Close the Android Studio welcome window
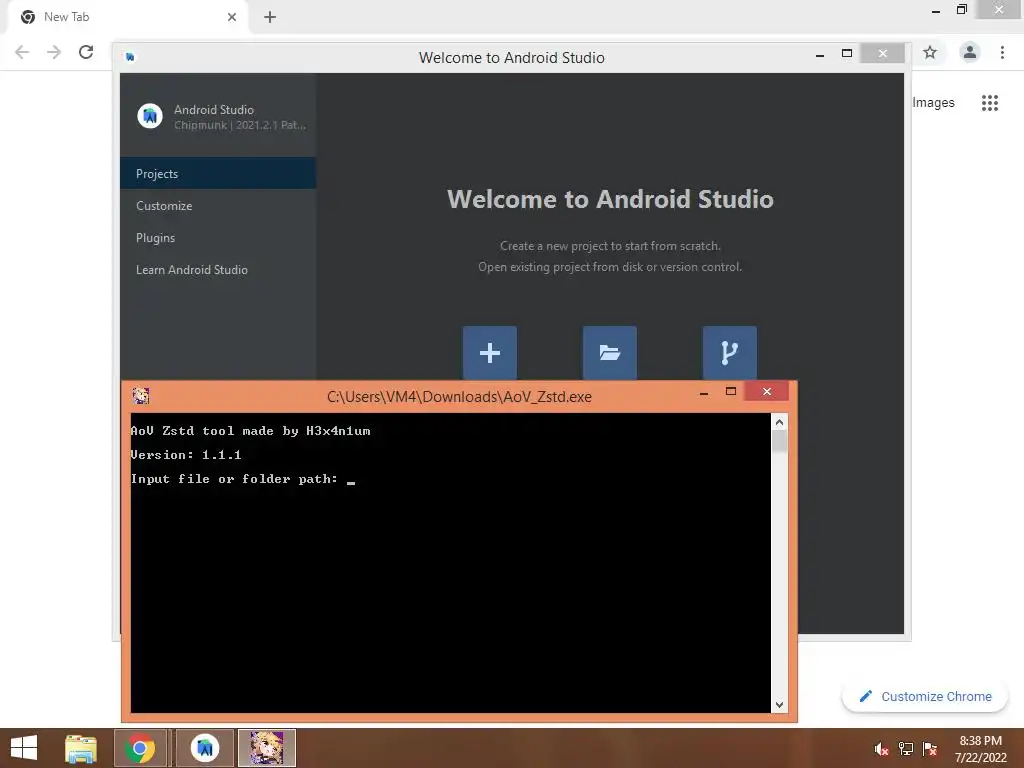The image size is (1024, 768). tap(882, 54)
